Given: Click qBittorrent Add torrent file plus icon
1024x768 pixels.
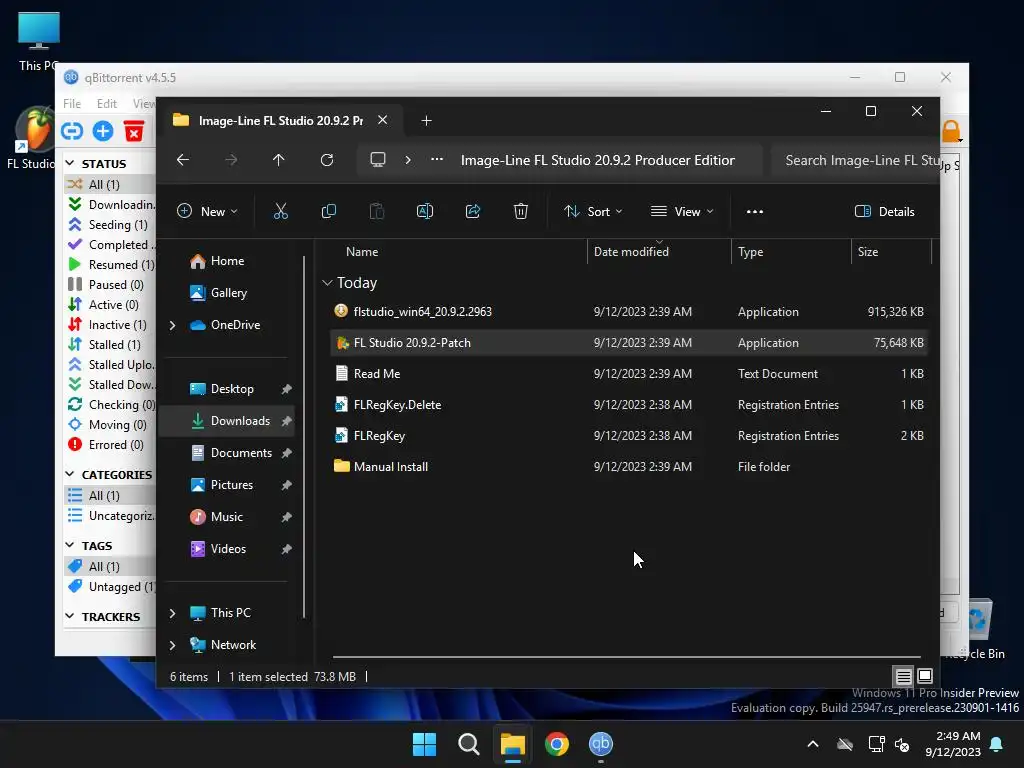Looking at the screenshot, I should pyautogui.click(x=103, y=131).
